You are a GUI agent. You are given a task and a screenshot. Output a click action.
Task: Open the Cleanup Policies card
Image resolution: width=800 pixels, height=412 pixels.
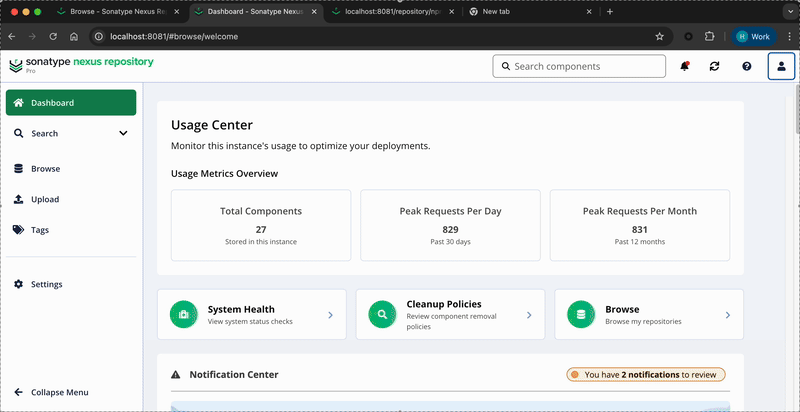pos(451,315)
